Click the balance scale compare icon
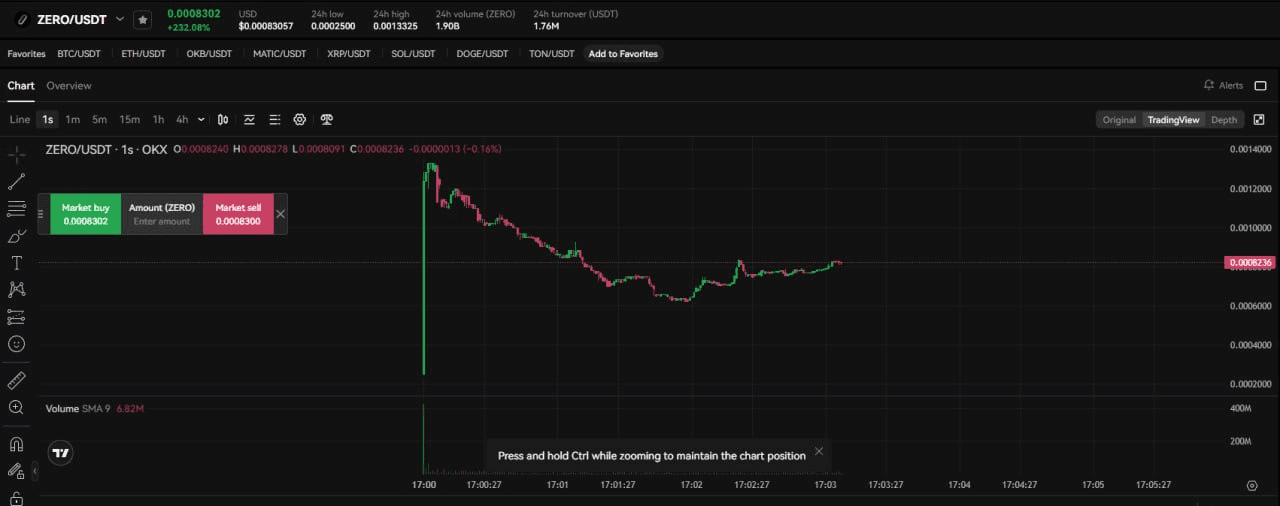 coord(326,119)
